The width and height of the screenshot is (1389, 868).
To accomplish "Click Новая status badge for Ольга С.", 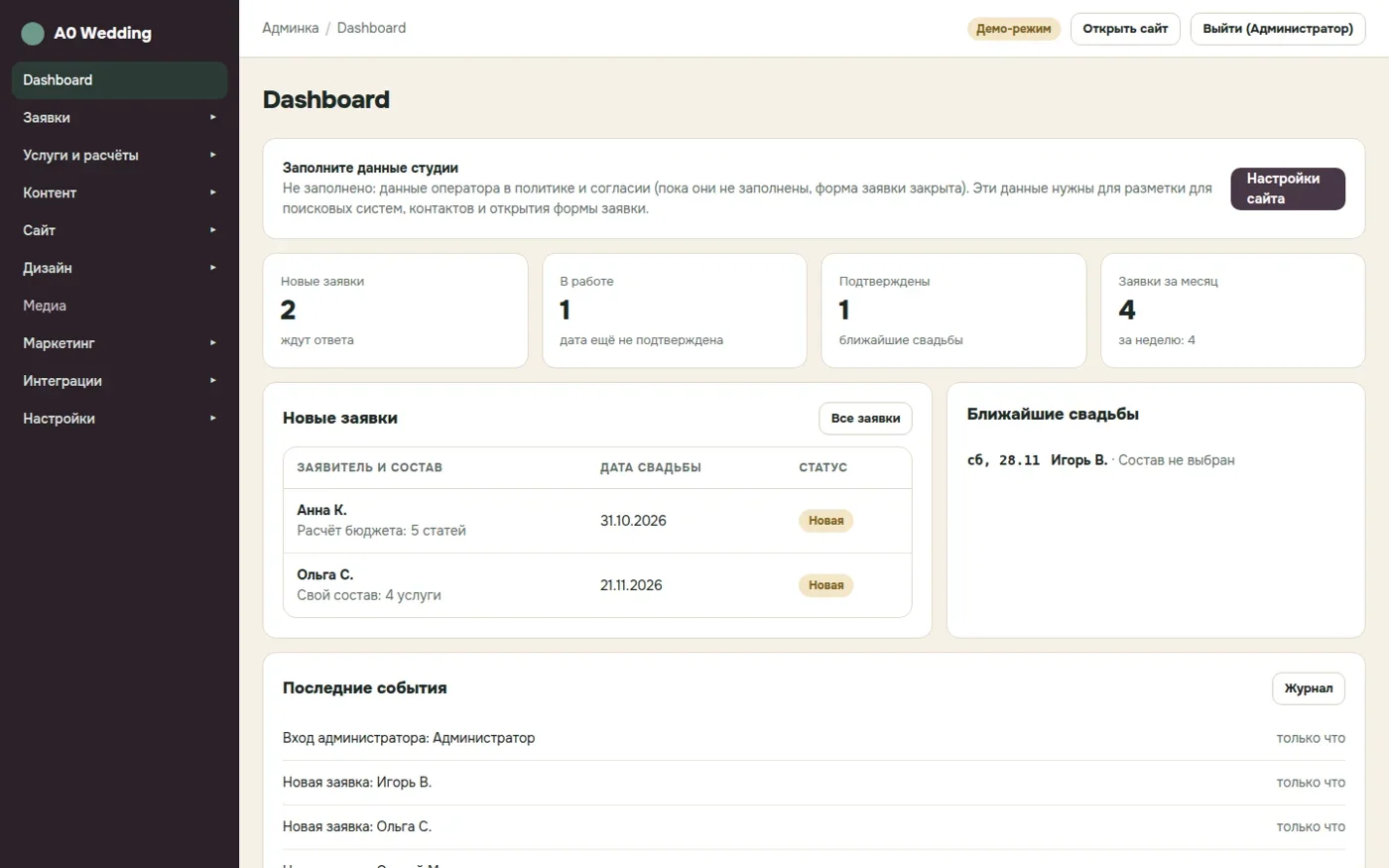I will pos(825,585).
